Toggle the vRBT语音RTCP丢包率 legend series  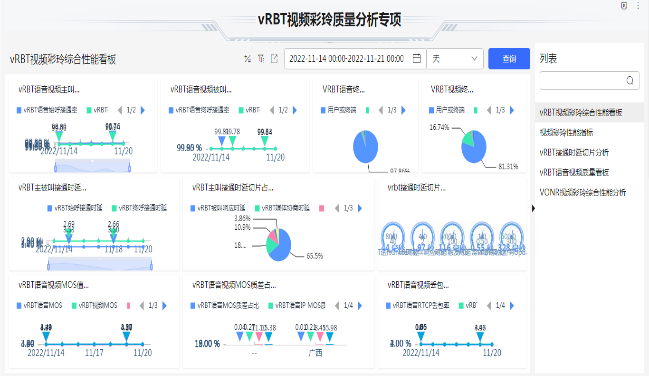point(418,306)
